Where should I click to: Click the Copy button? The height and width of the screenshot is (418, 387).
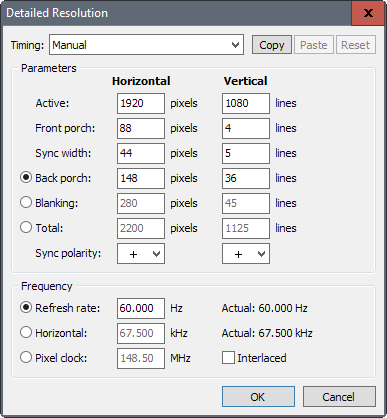272,45
